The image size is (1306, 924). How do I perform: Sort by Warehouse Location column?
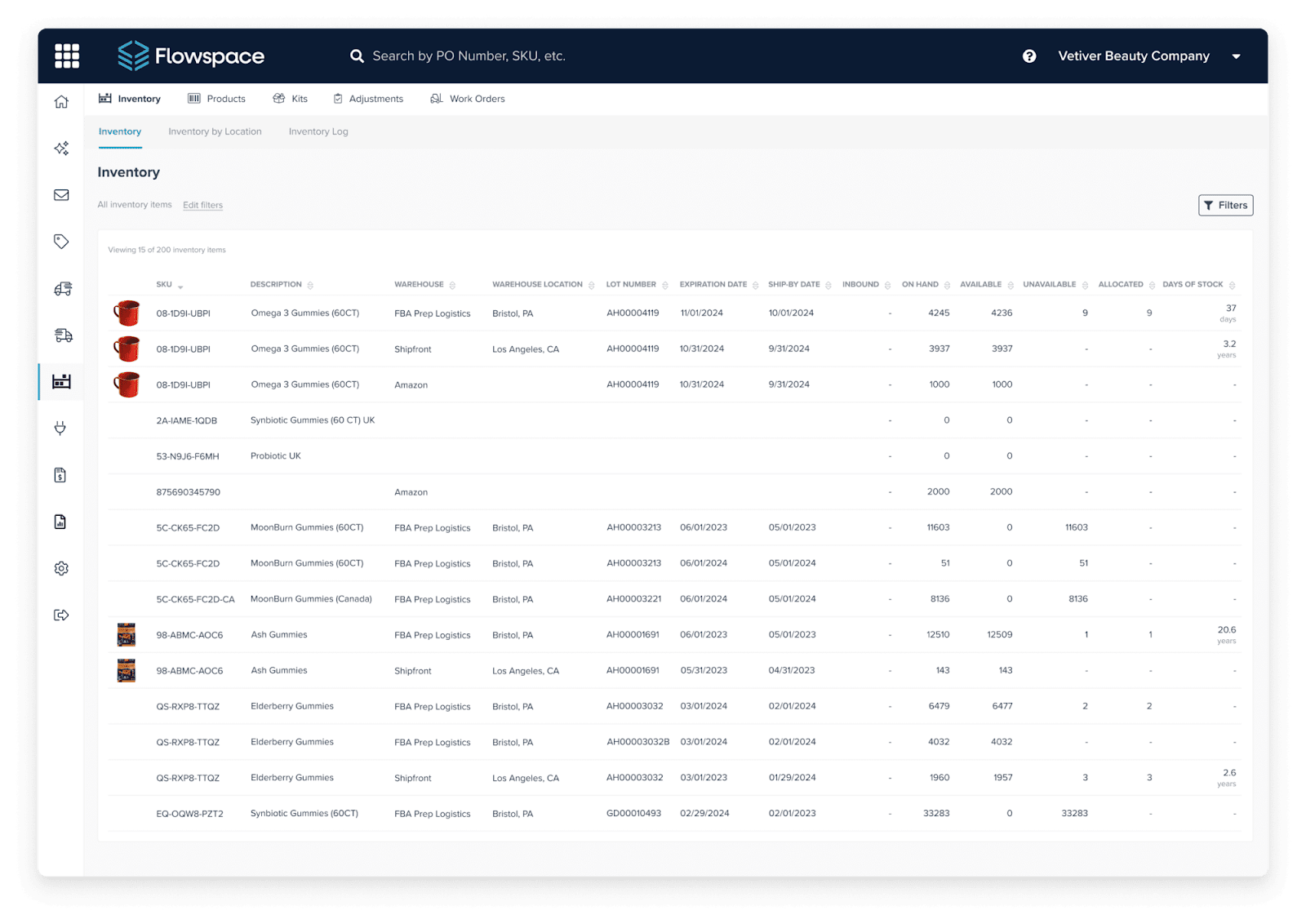pyautogui.click(x=591, y=285)
